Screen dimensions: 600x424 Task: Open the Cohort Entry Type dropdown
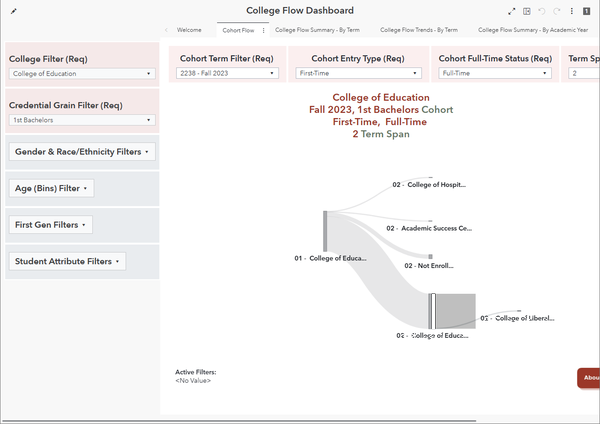(x=359, y=73)
